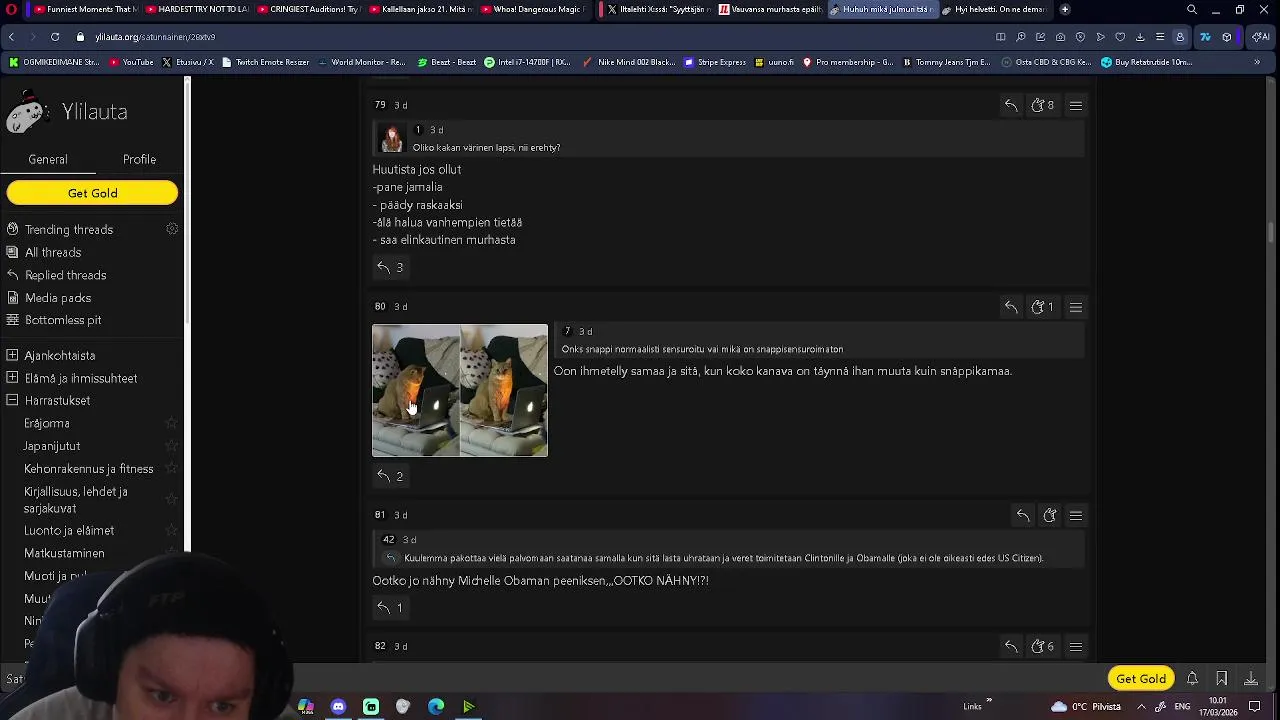Reply to post 79 using the arrow icon
The height and width of the screenshot is (720, 1280).
[1011, 105]
